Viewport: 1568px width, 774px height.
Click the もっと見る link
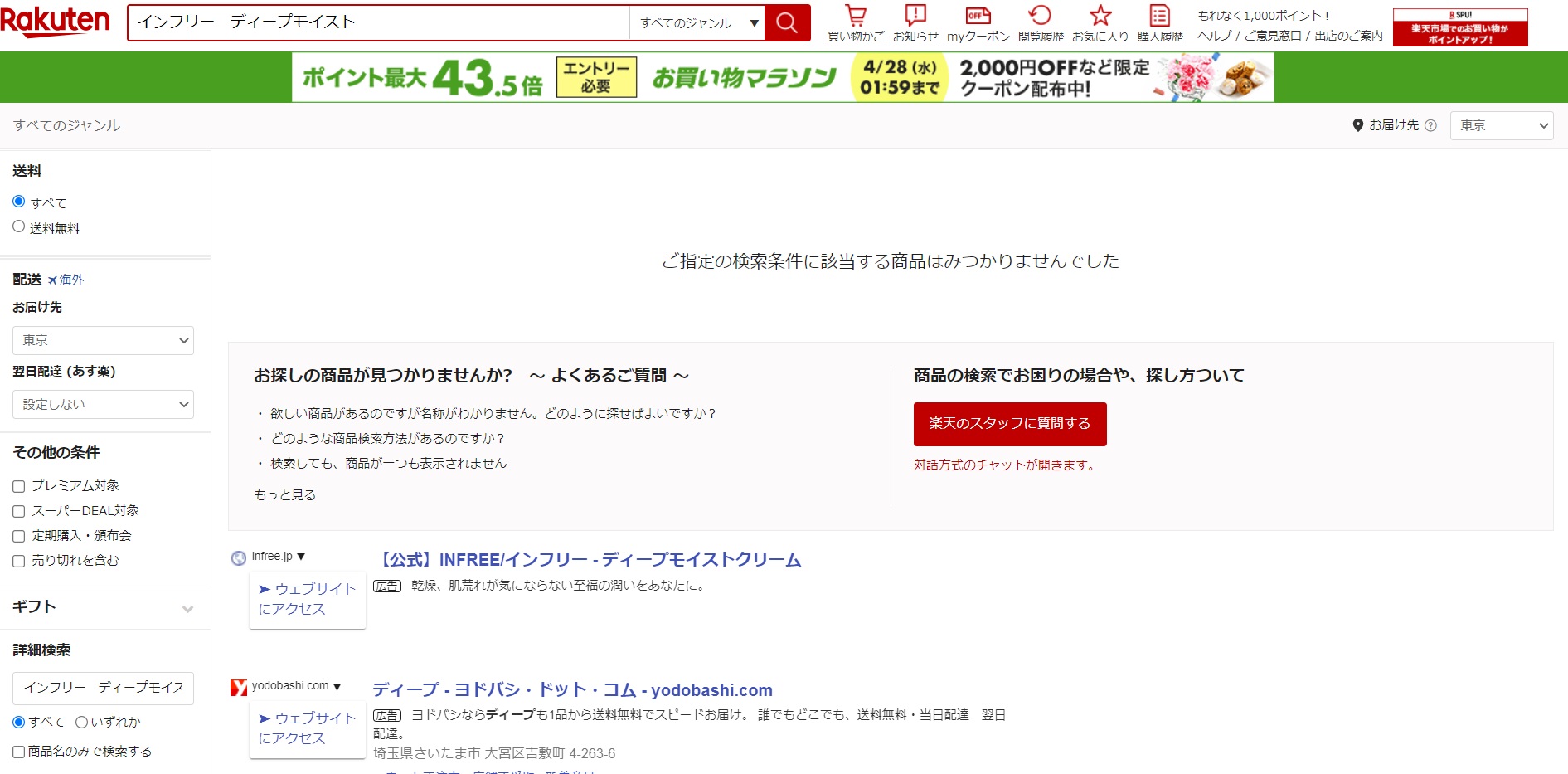285,494
